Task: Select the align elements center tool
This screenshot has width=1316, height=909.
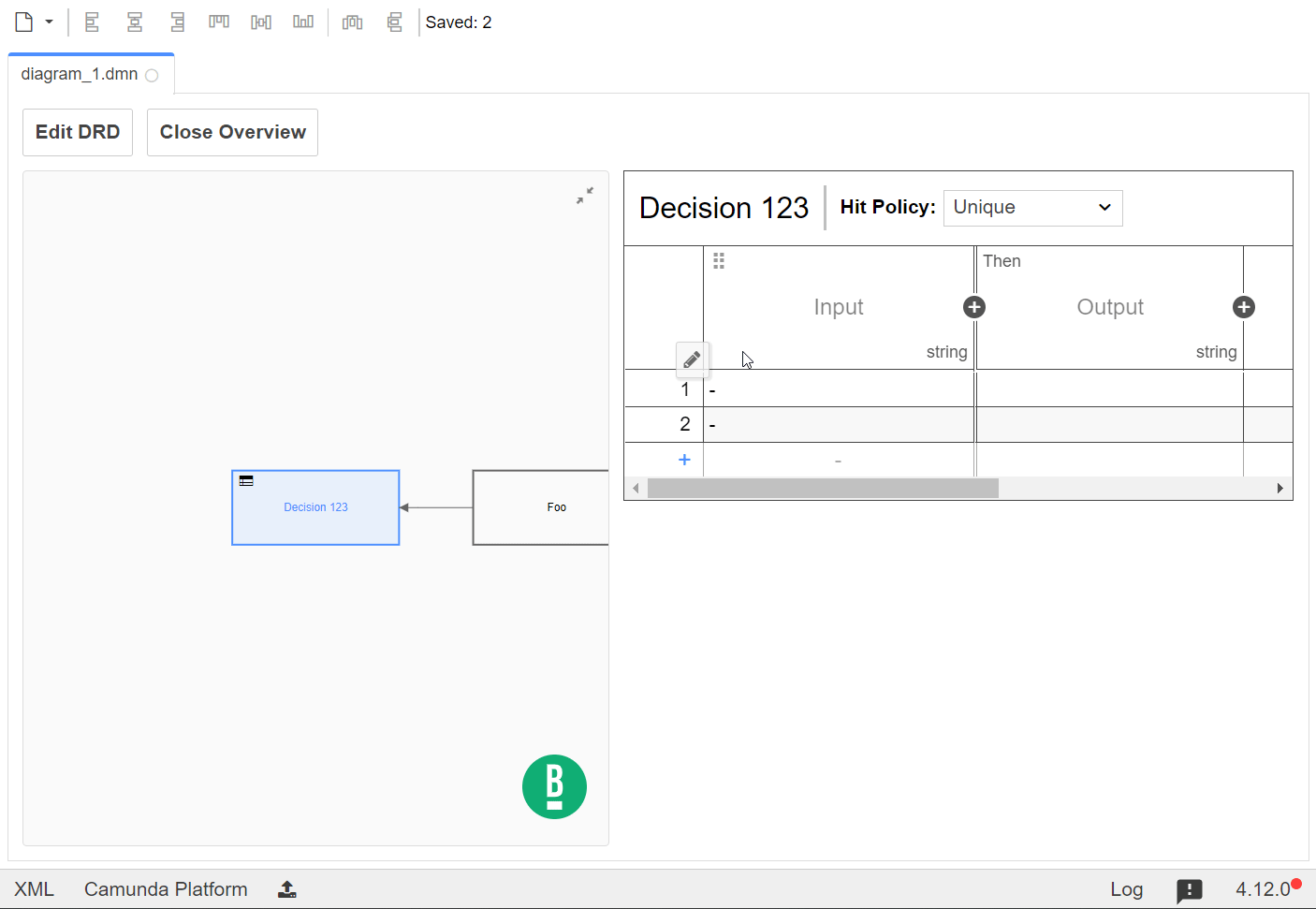Action: tap(135, 22)
